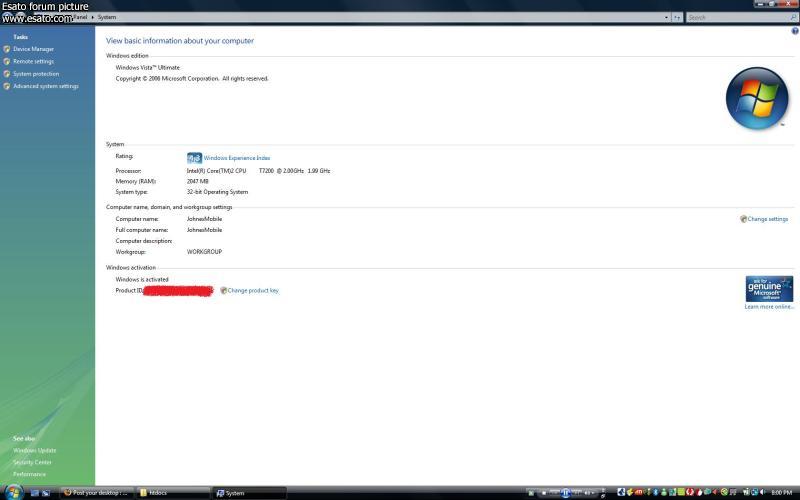This screenshot has width=800, height=500.
Task: Click the media toolbar volume button
Action: click(587, 493)
